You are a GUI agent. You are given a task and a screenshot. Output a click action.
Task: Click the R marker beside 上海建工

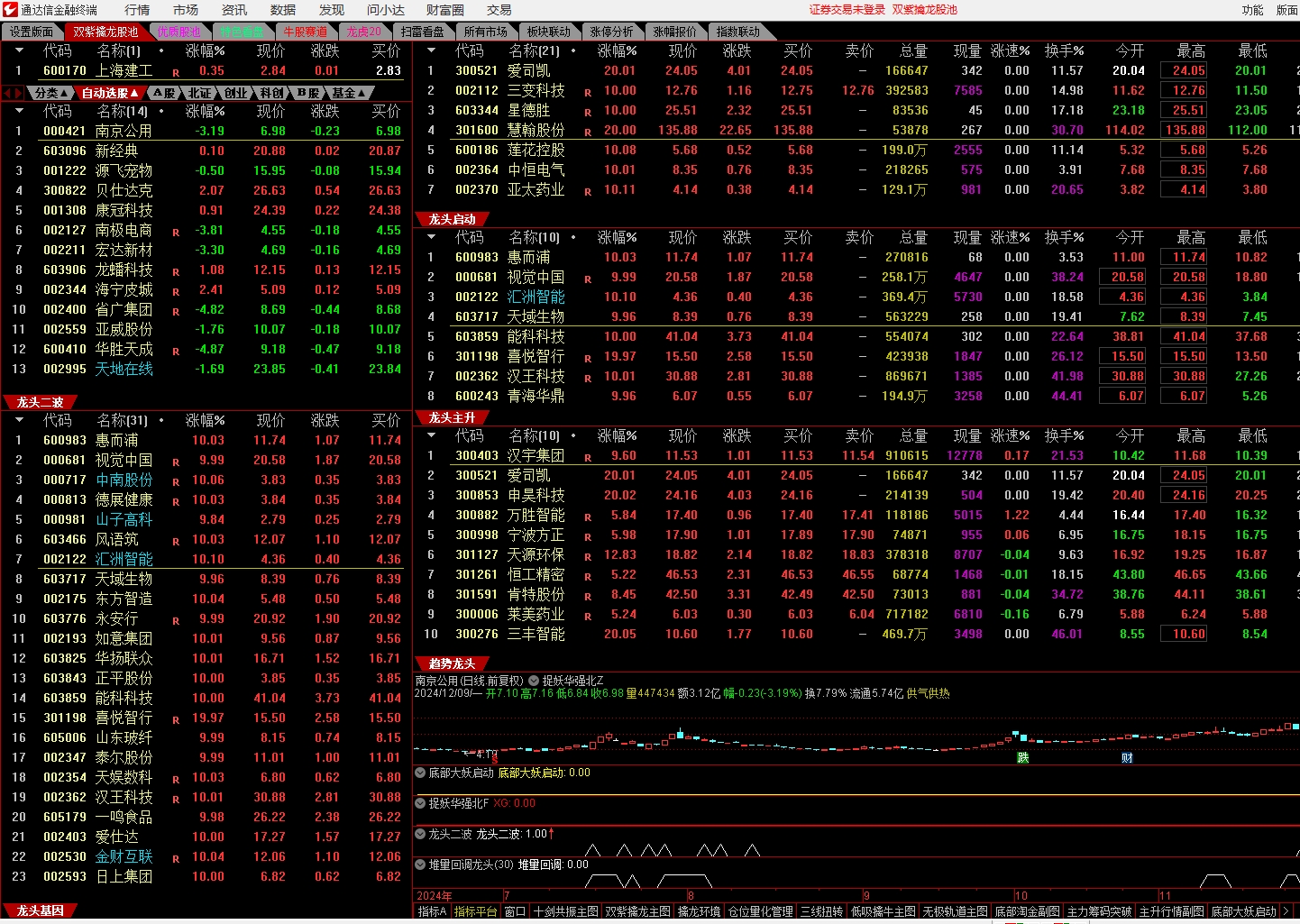pos(176,72)
